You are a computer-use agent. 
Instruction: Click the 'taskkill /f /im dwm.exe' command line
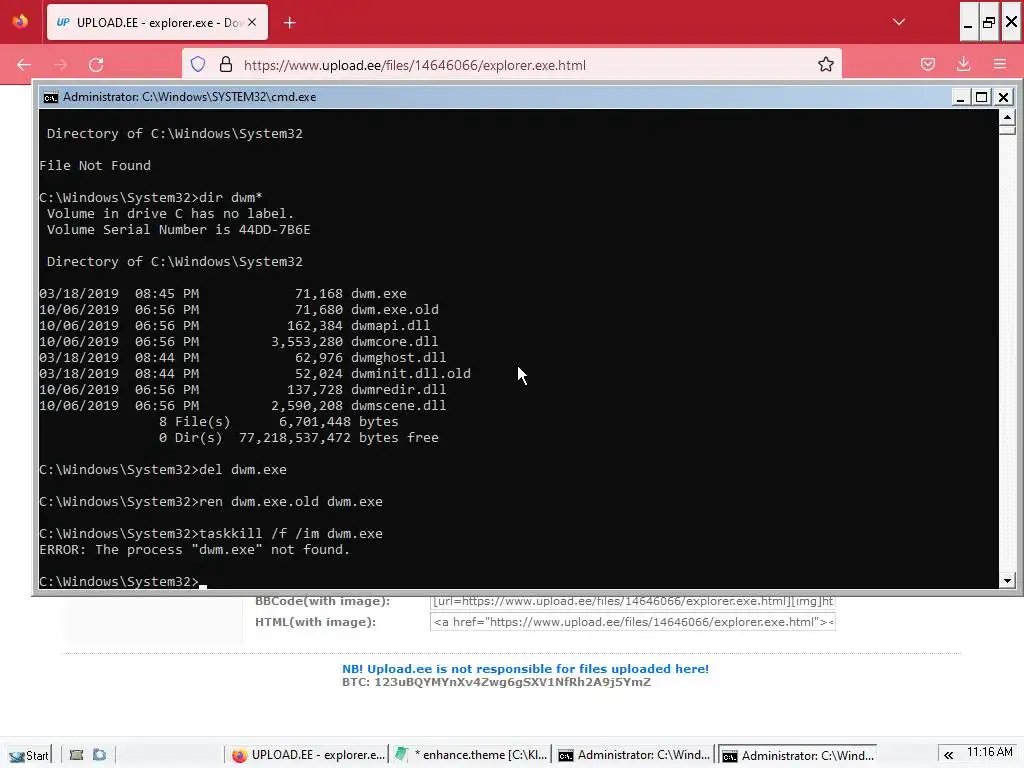(211, 534)
